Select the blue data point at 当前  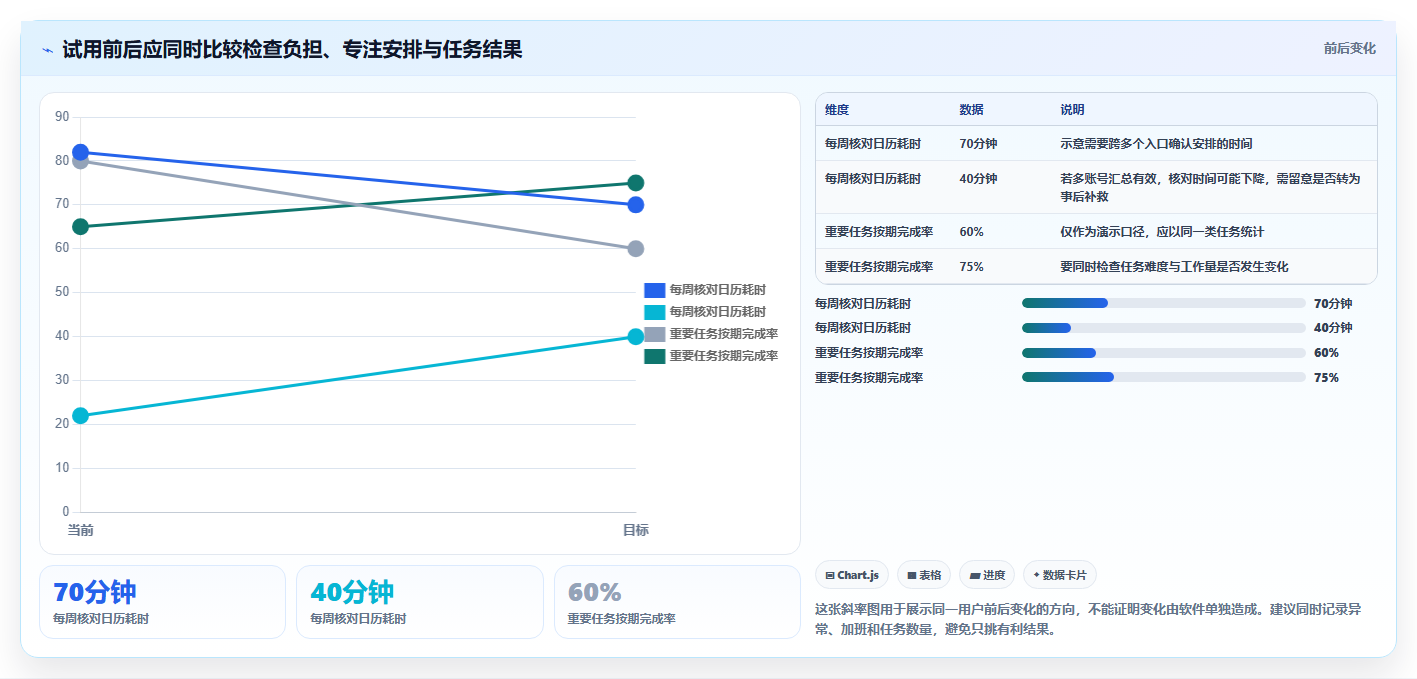tap(80, 153)
